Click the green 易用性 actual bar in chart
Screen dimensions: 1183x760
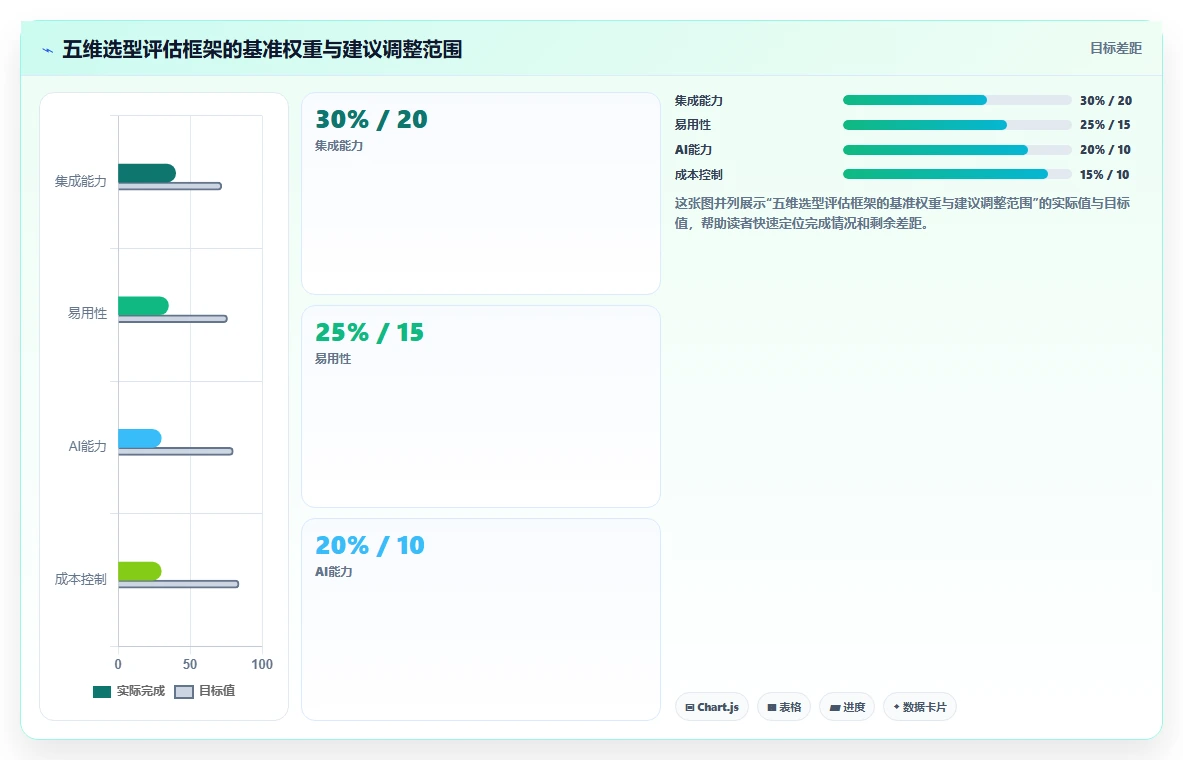[x=143, y=306]
